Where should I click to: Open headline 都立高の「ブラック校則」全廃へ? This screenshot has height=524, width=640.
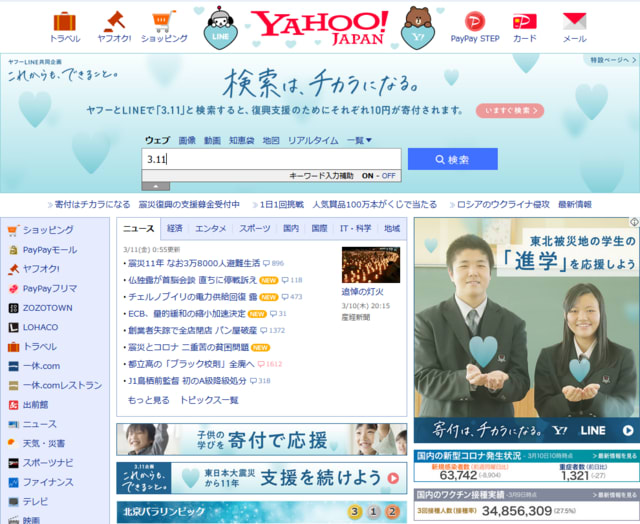pyautogui.click(x=191, y=364)
